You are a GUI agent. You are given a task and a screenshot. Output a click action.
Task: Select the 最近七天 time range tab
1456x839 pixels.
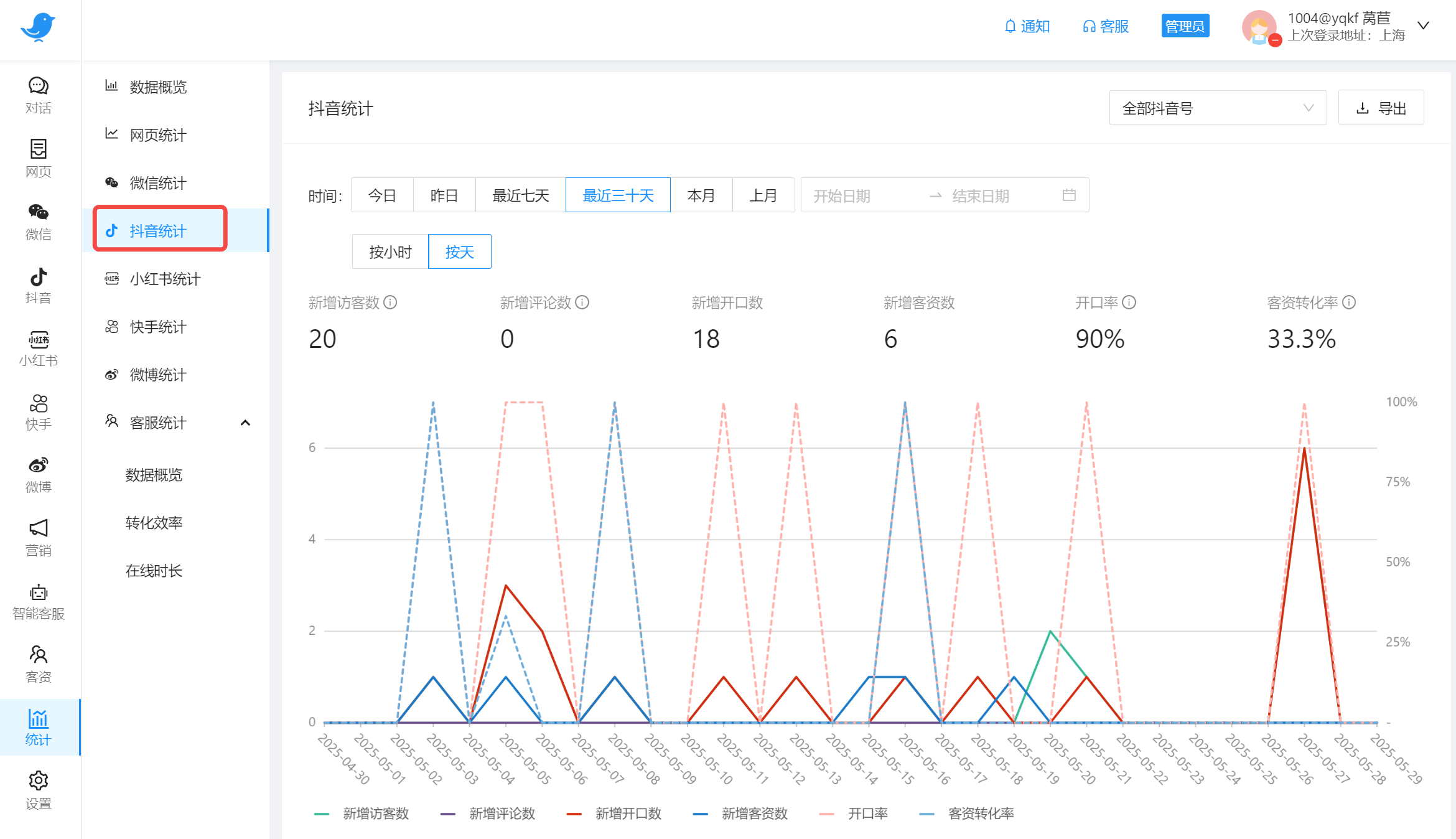tap(520, 195)
